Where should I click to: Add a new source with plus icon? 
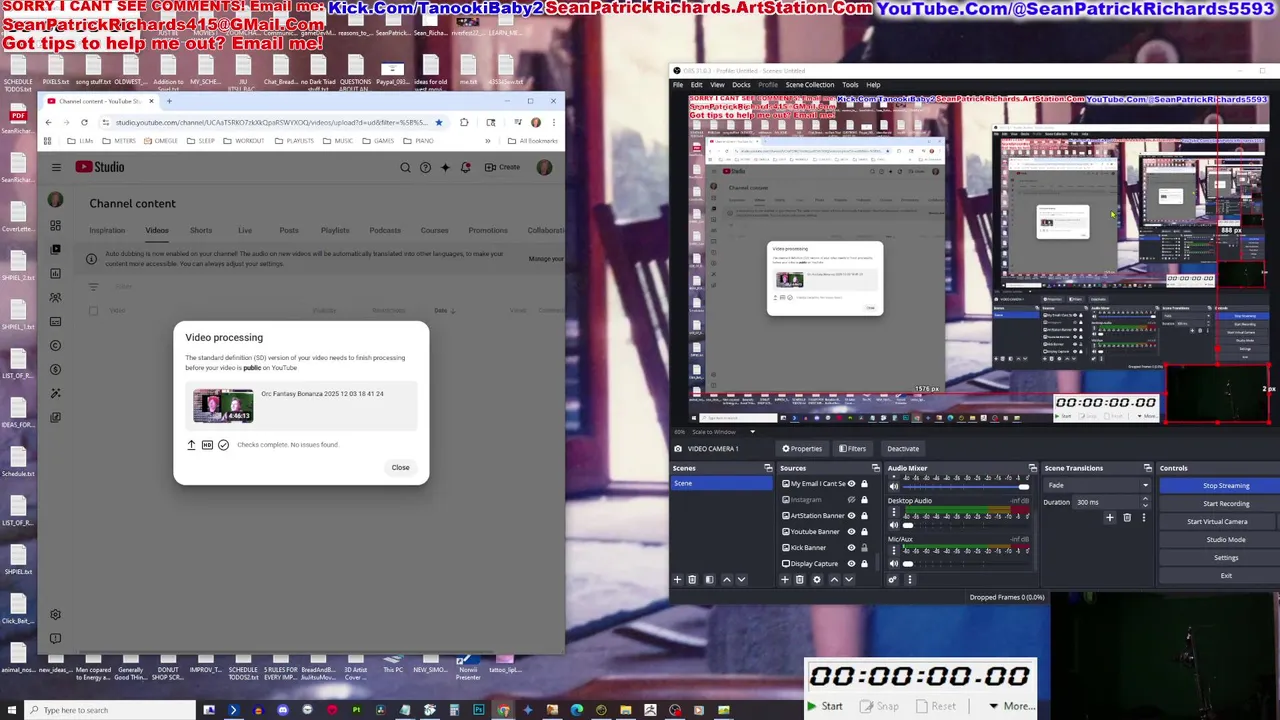click(x=785, y=580)
